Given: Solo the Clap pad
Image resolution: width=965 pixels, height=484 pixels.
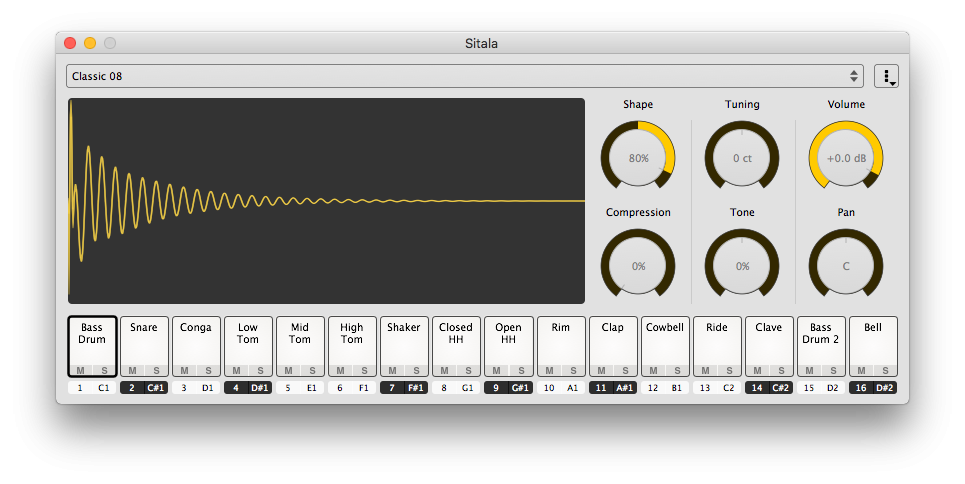Looking at the screenshot, I should pyautogui.click(x=625, y=370).
